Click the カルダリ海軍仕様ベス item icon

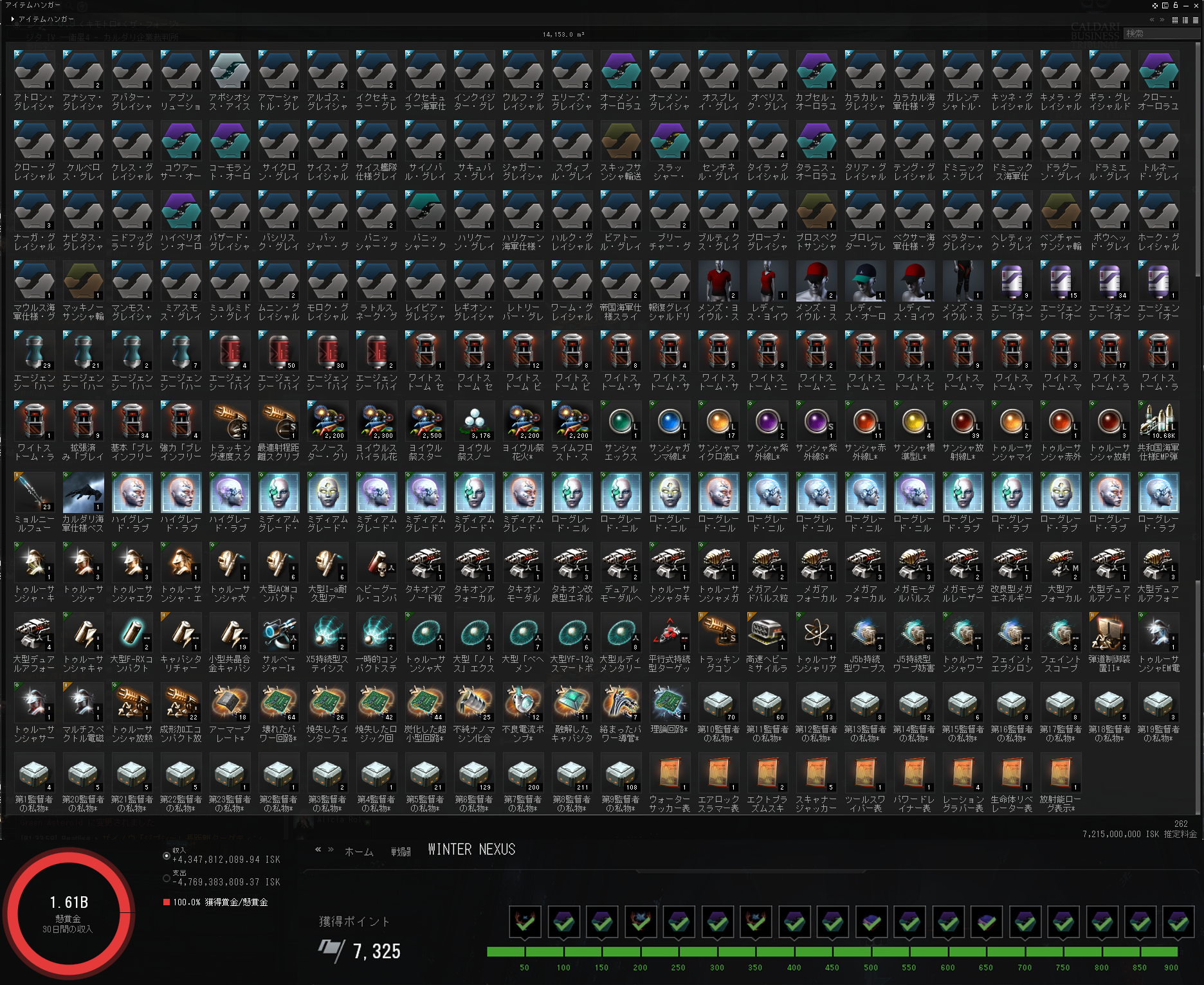(83, 492)
